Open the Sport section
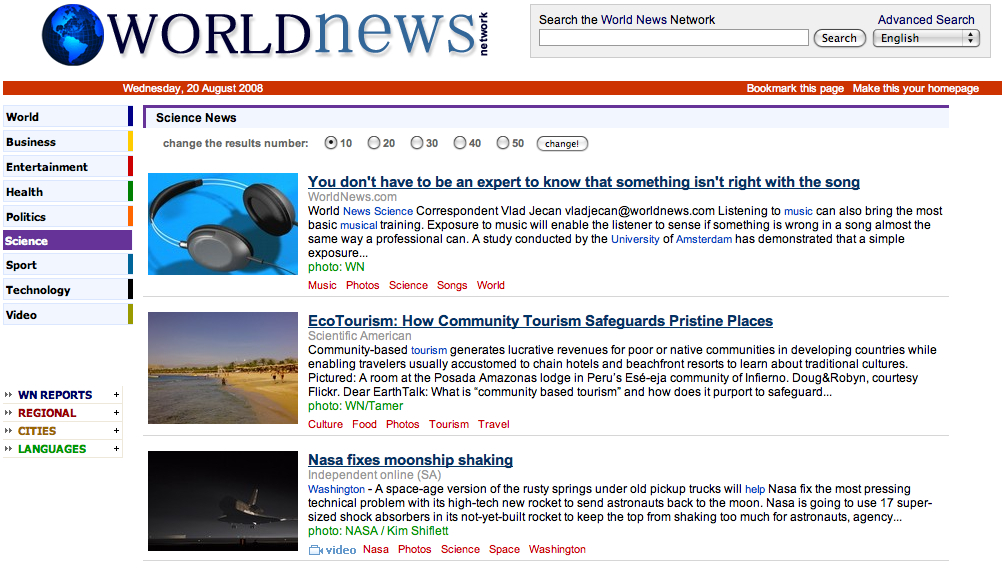1002x571 pixels. (x=68, y=264)
